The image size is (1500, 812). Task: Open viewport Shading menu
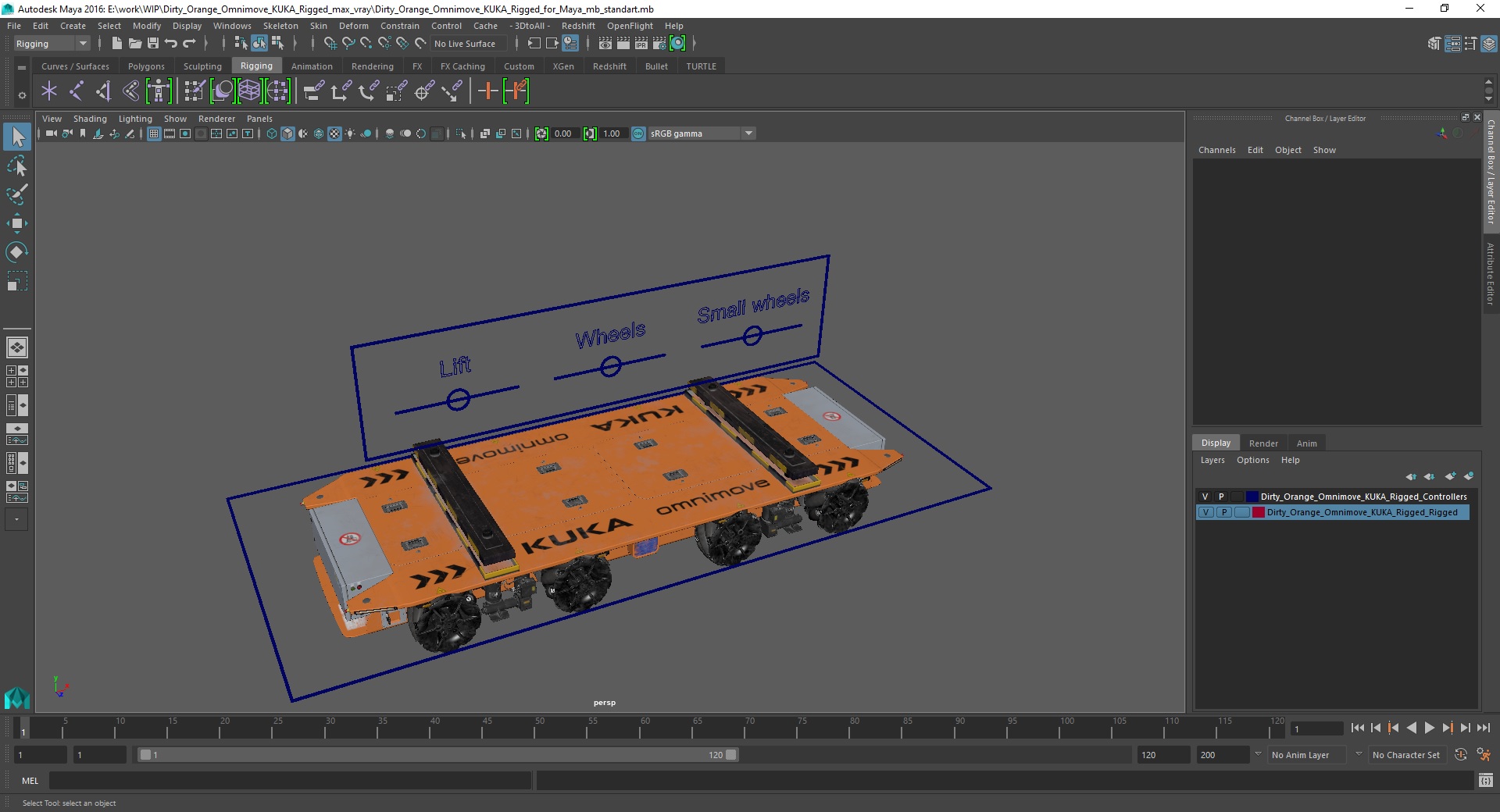click(90, 119)
